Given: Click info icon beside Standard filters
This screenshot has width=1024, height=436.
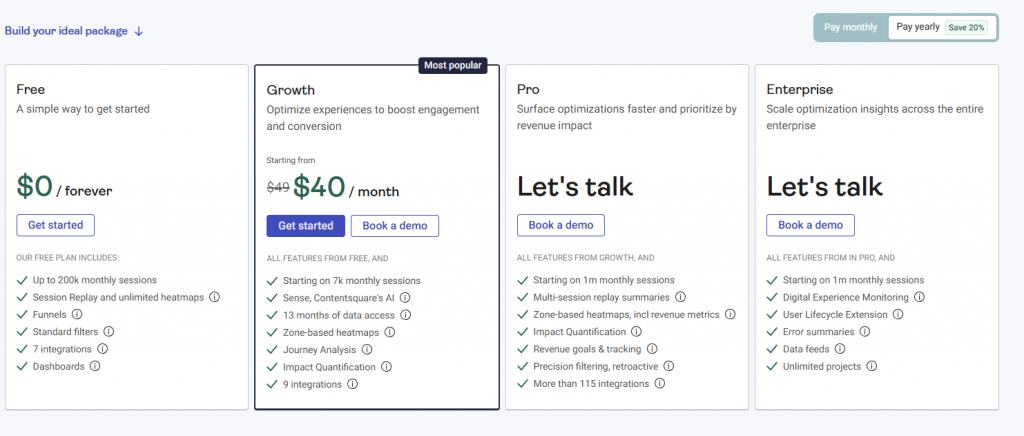Looking at the screenshot, I should coord(109,331).
